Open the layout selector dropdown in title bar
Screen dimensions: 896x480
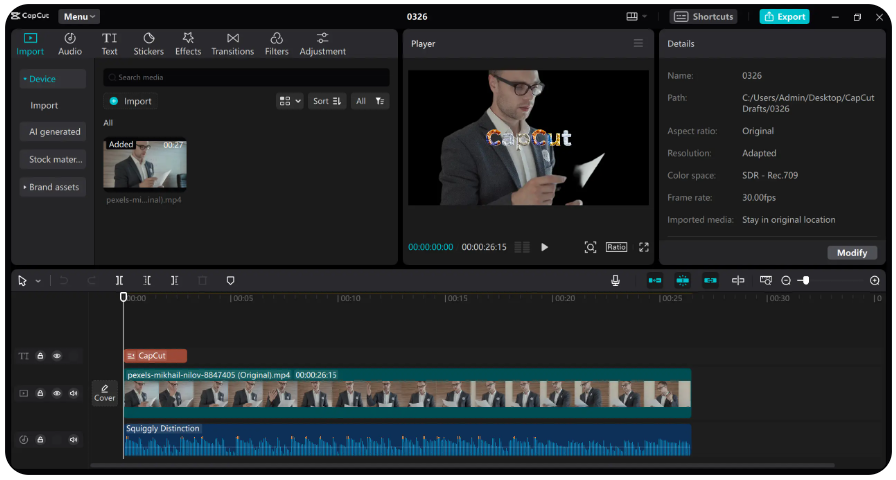coord(636,17)
